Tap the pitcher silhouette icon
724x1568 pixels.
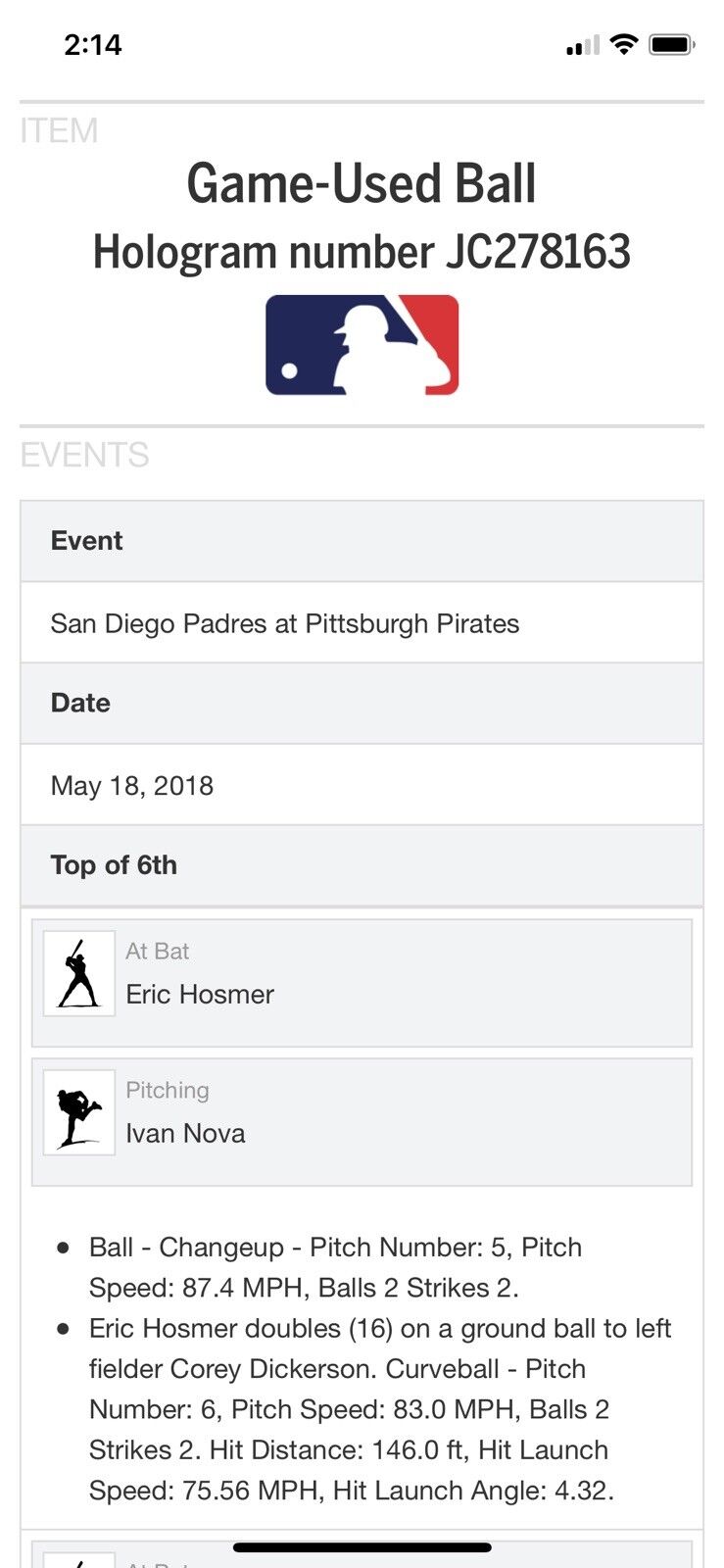(78, 1112)
